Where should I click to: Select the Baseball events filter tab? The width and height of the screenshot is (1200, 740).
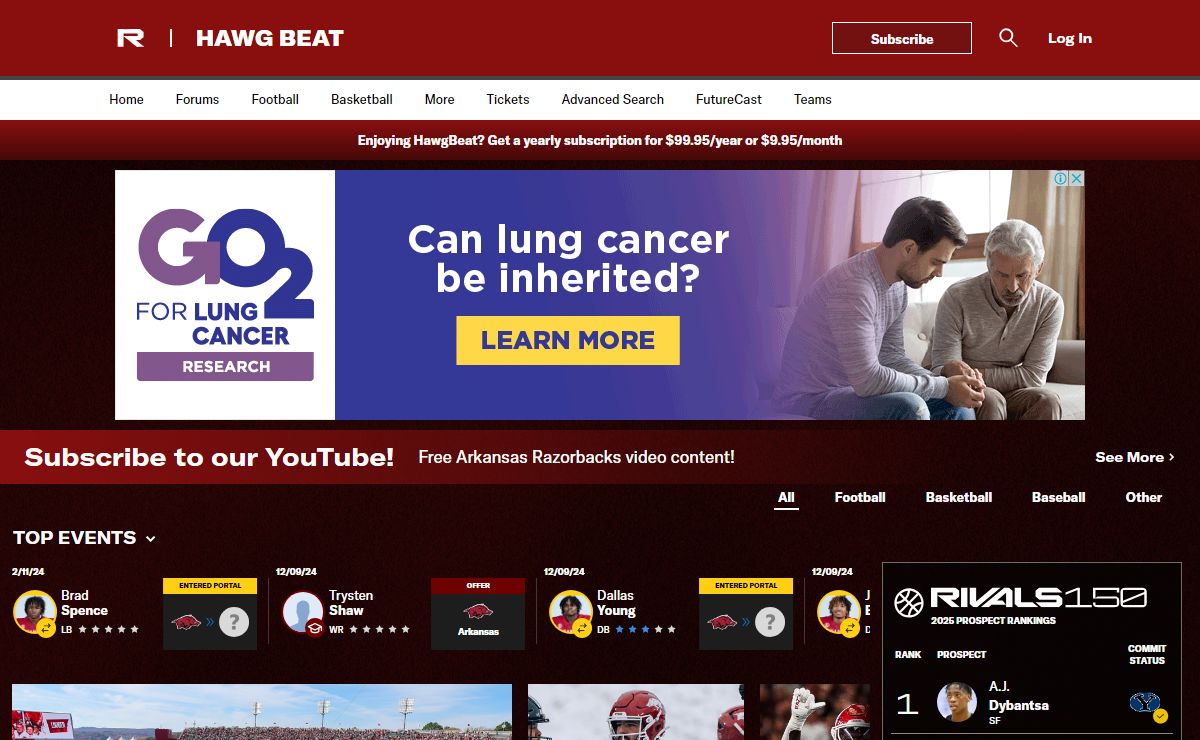(1059, 497)
